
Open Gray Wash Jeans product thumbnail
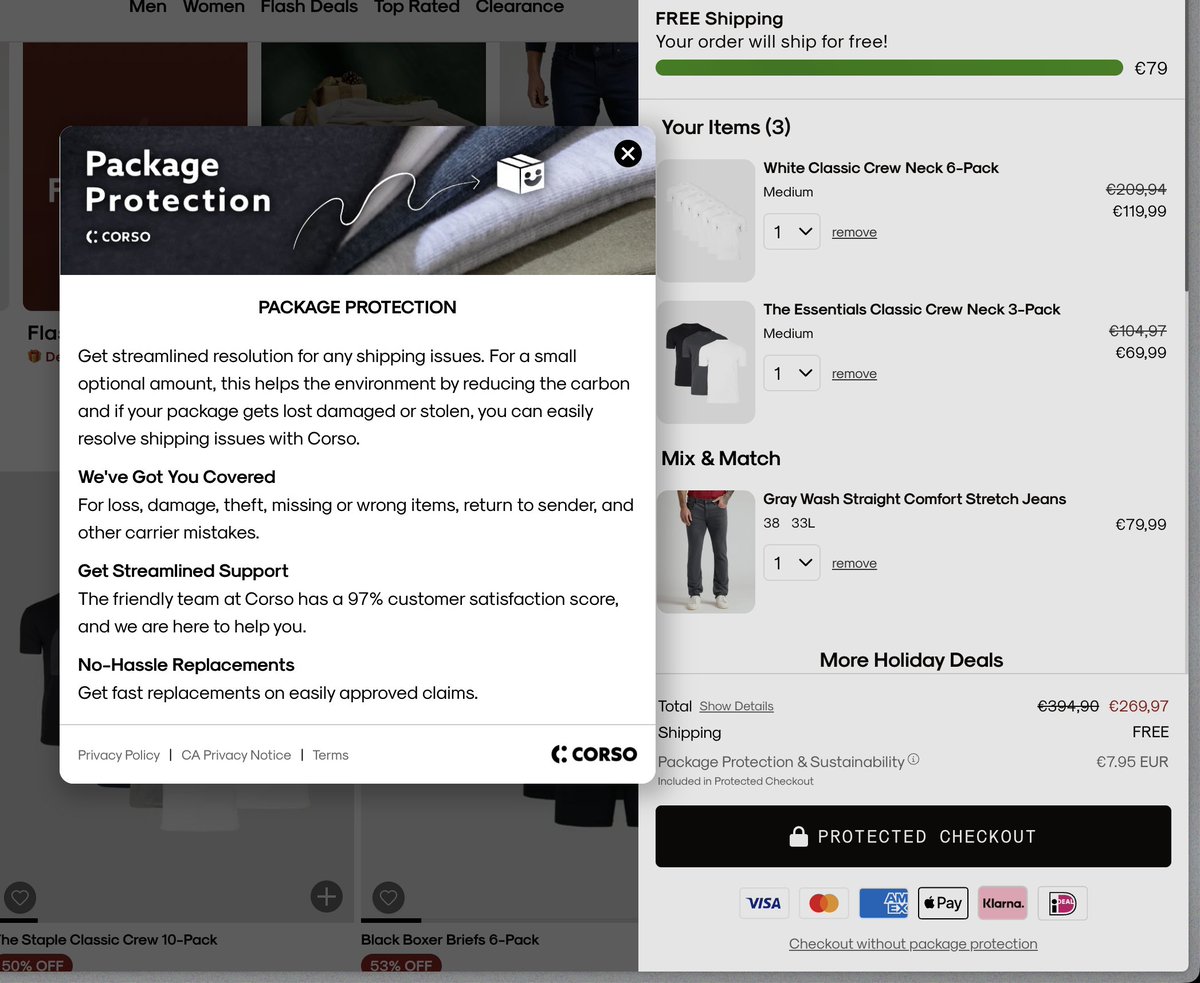[706, 551]
